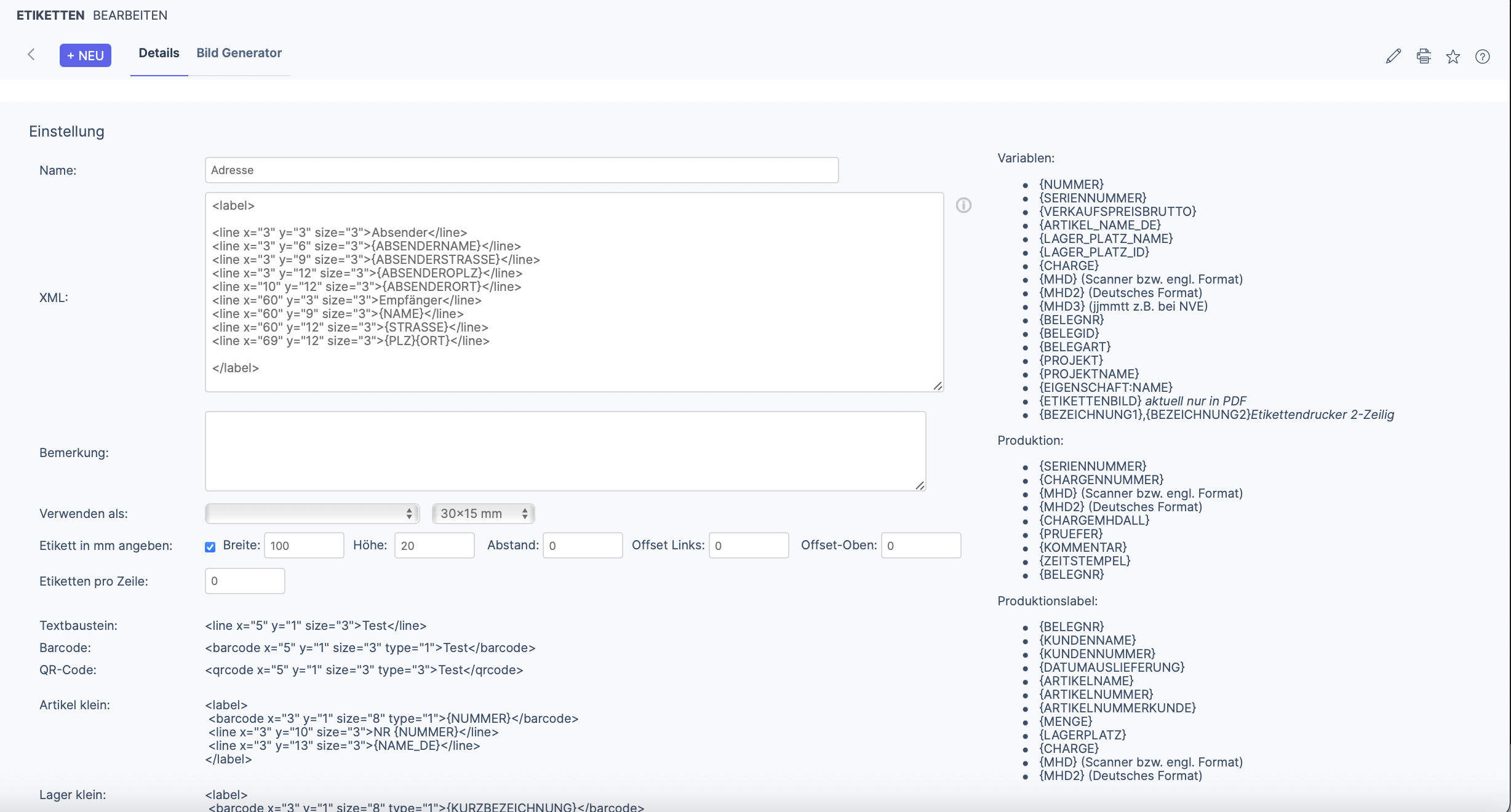The width and height of the screenshot is (1511, 812).
Task: Focus the Etiketten pro Zeile field
Action: point(245,581)
